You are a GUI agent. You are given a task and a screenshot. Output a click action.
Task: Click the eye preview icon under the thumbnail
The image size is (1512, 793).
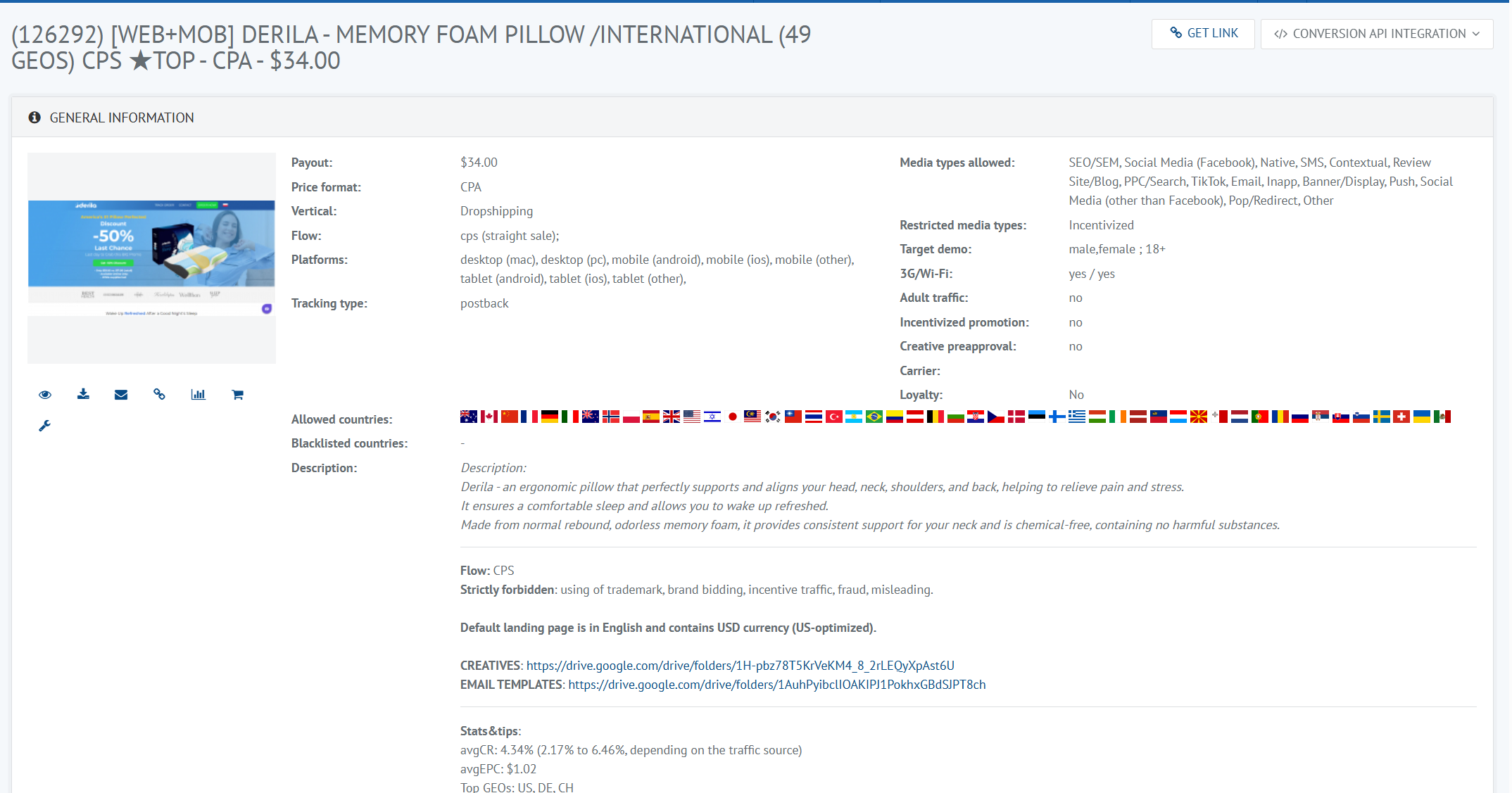(45, 395)
